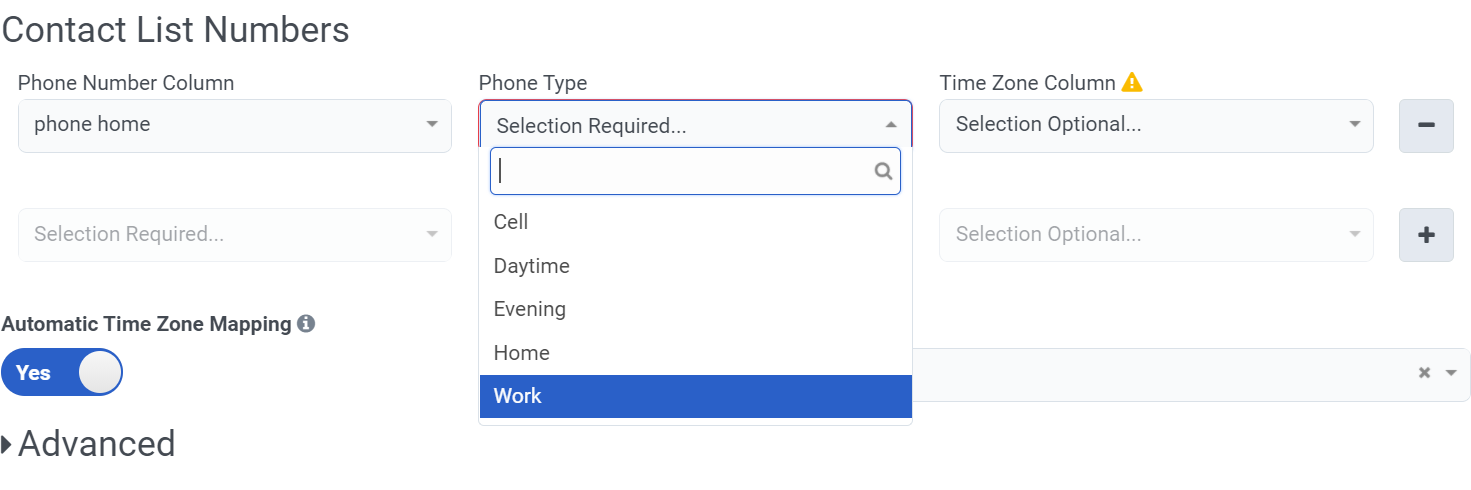The height and width of the screenshot is (490, 1471).
Task: Pick the highlighted Work option
Action: coord(518,396)
